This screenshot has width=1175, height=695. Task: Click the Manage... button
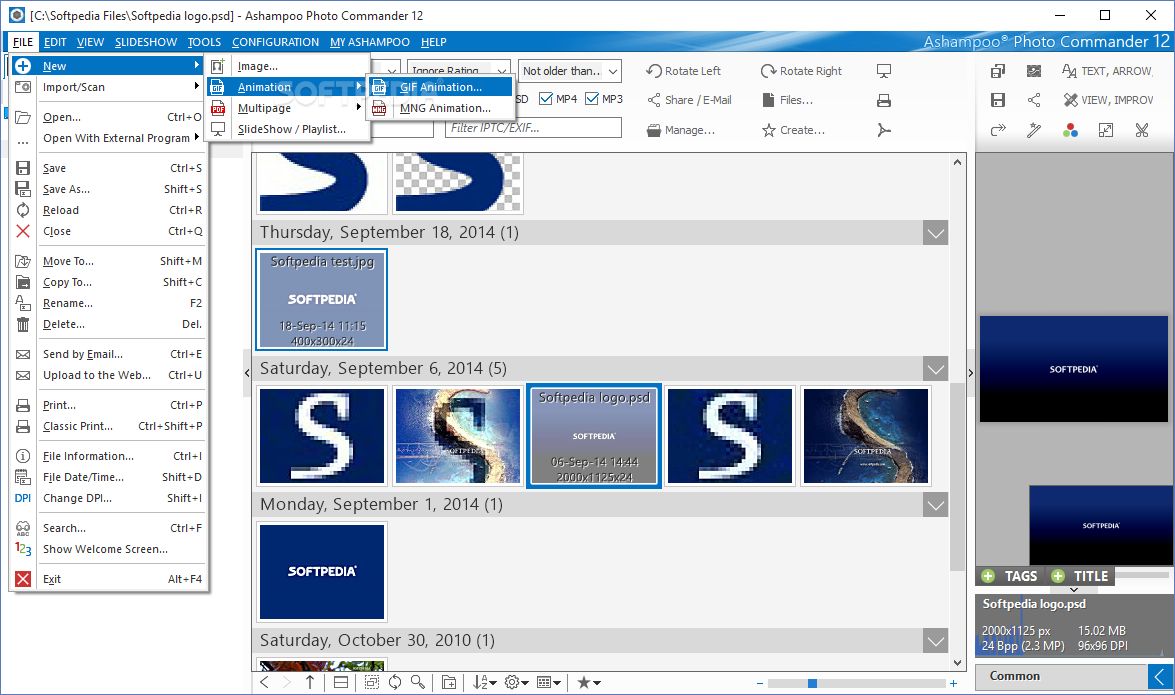[x=680, y=130]
